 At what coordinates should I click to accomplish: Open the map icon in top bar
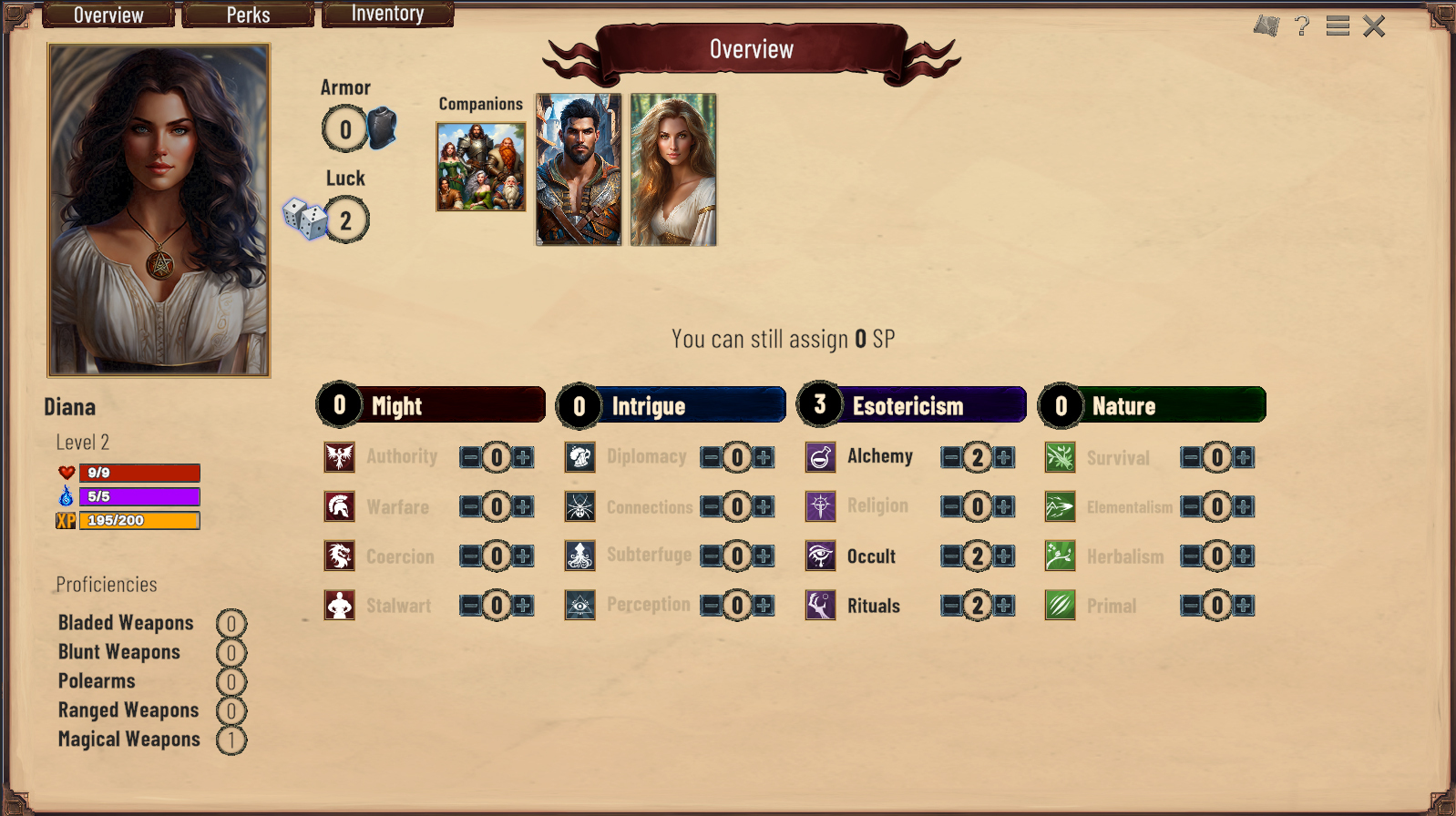(1266, 25)
